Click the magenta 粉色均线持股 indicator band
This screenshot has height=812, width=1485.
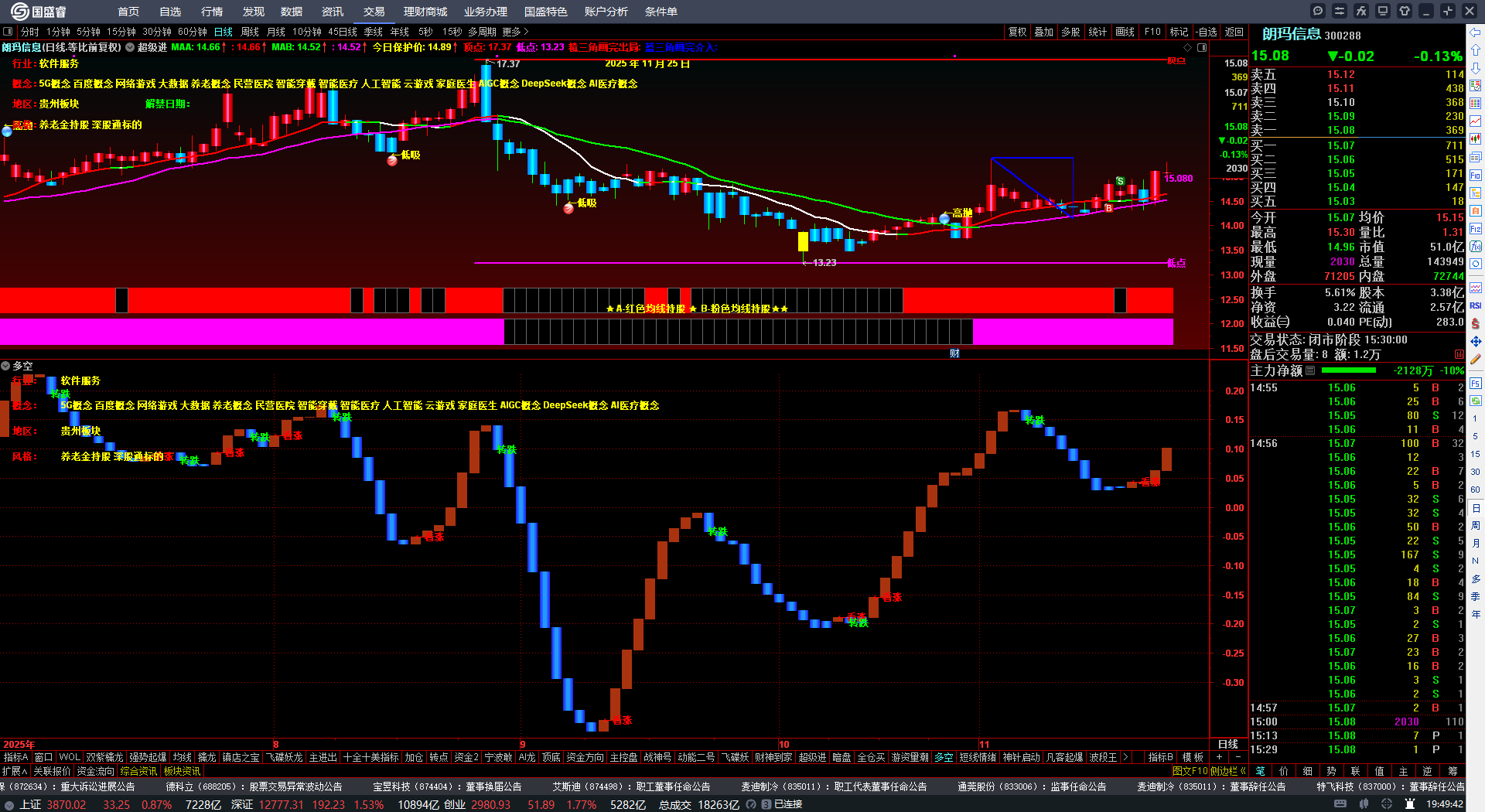(586, 331)
